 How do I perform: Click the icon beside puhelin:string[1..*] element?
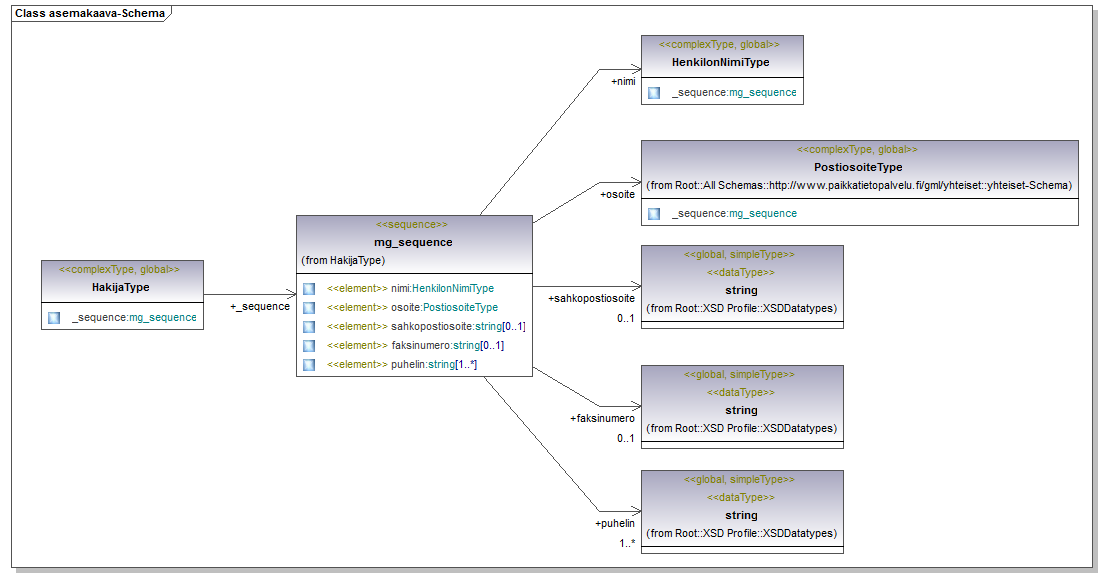coord(309,365)
